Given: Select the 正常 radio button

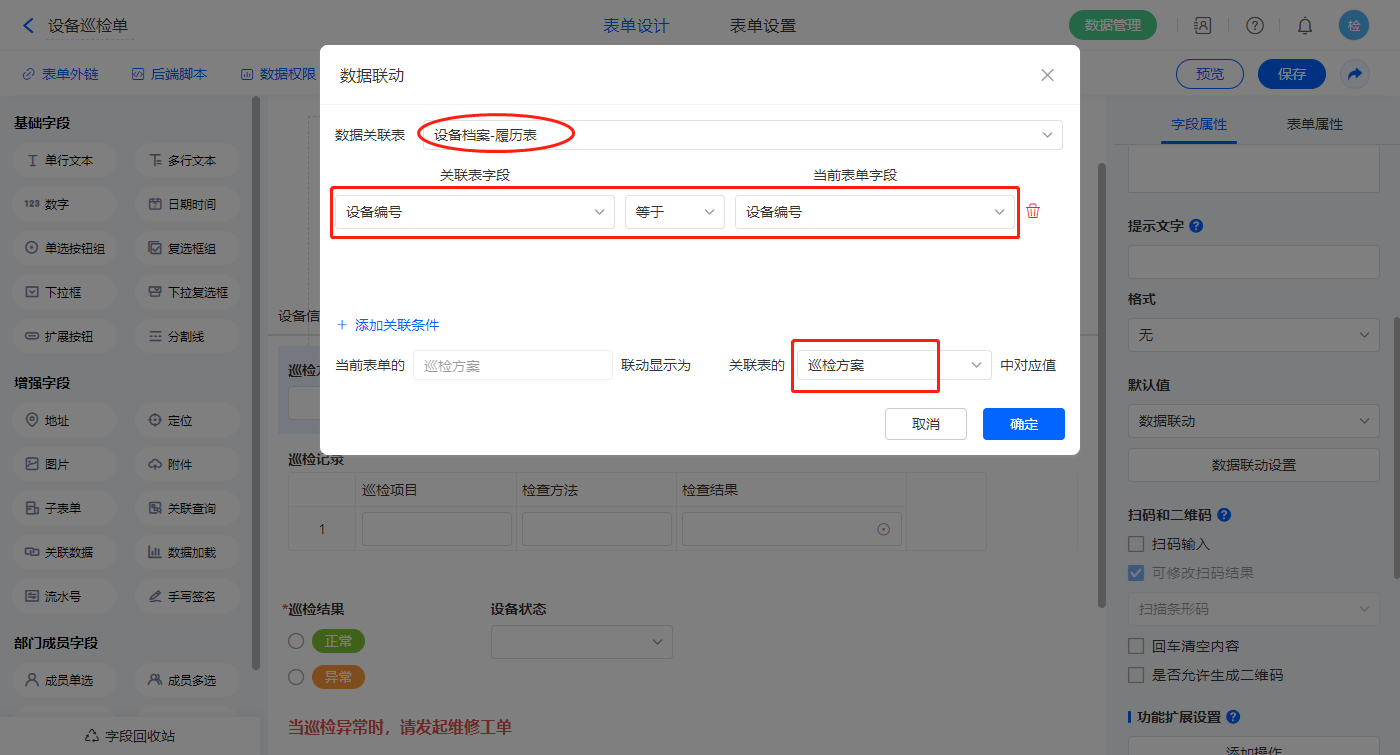Looking at the screenshot, I should click(x=296, y=641).
